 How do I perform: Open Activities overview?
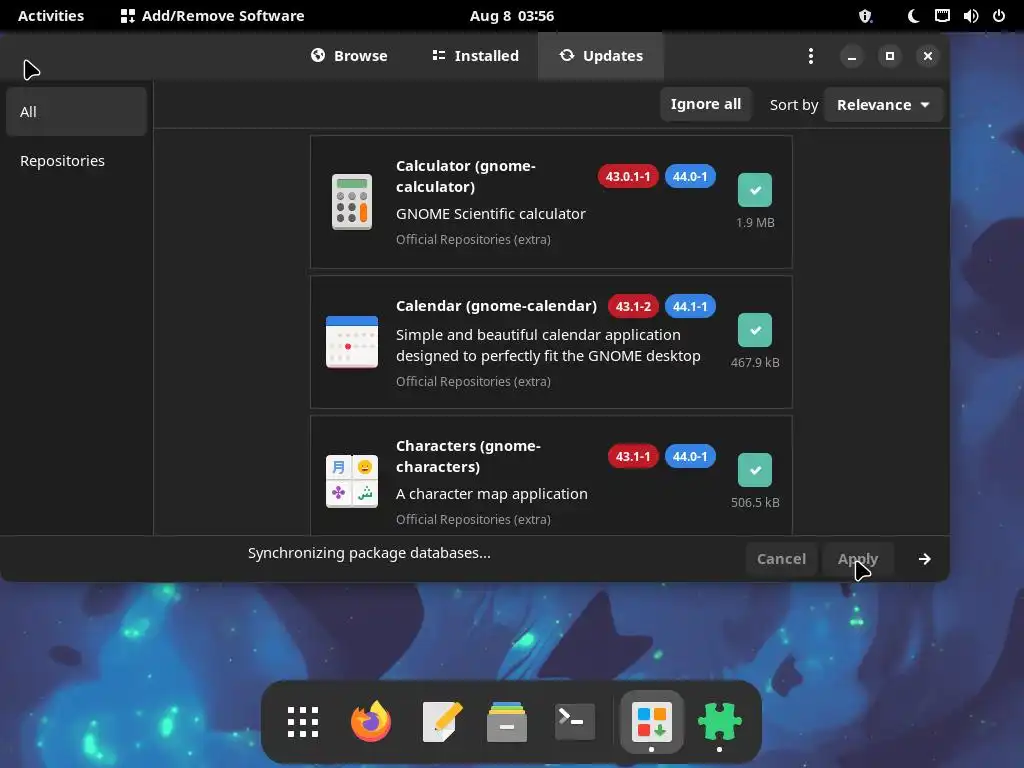[x=51, y=16]
